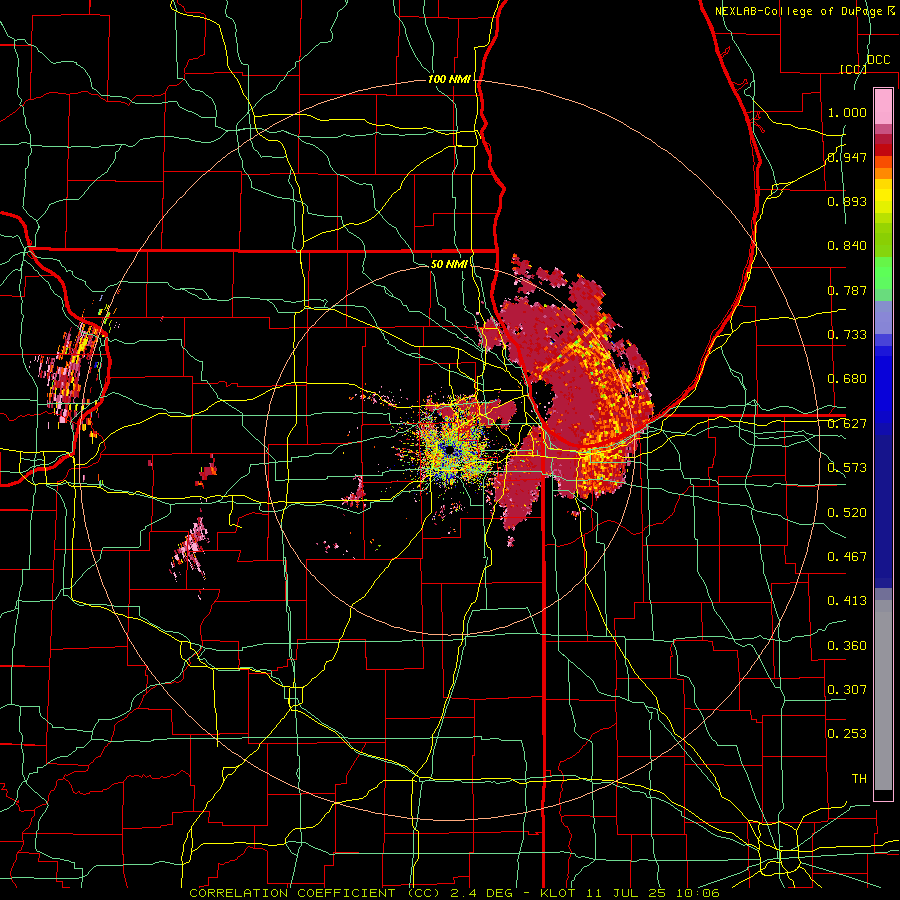Click the KLOT 11 JUL 25 10:06 timestamp
The image size is (900, 900).
(630, 893)
